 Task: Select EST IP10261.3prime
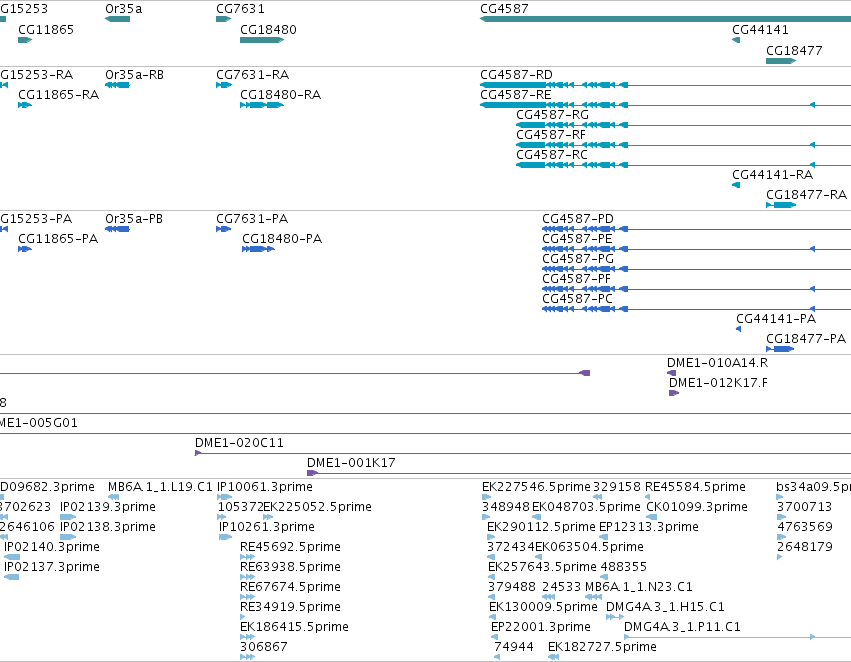[x=226, y=537]
